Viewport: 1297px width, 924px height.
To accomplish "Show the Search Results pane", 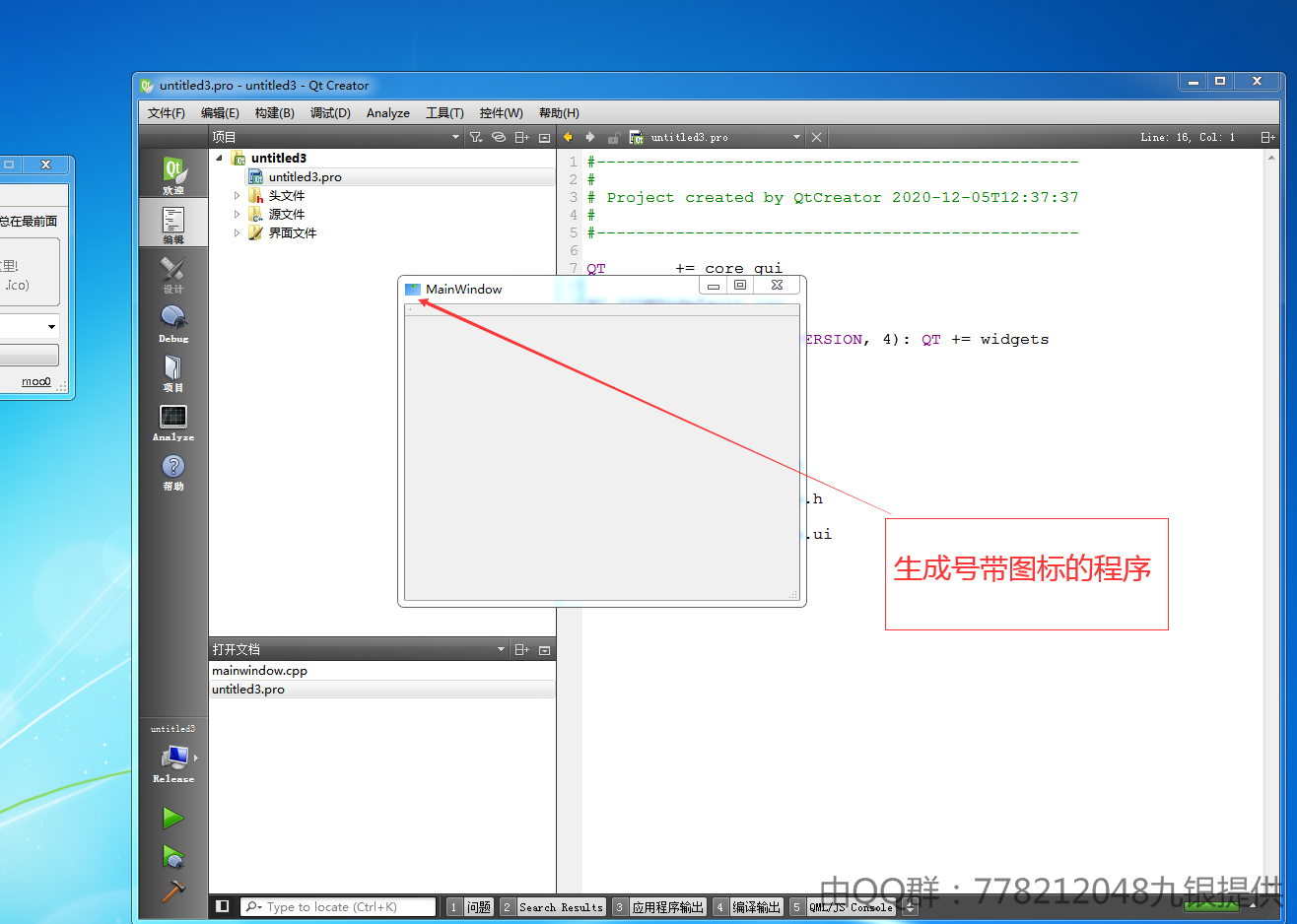I will [x=552, y=907].
